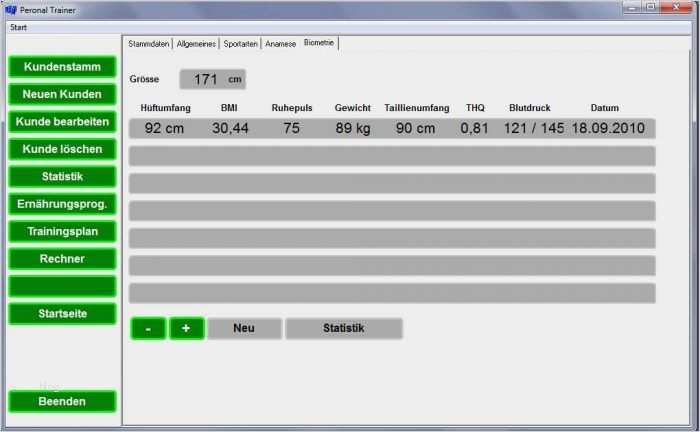
Task: Select the Hüftumfang value 92 cm
Action: click(x=164, y=129)
